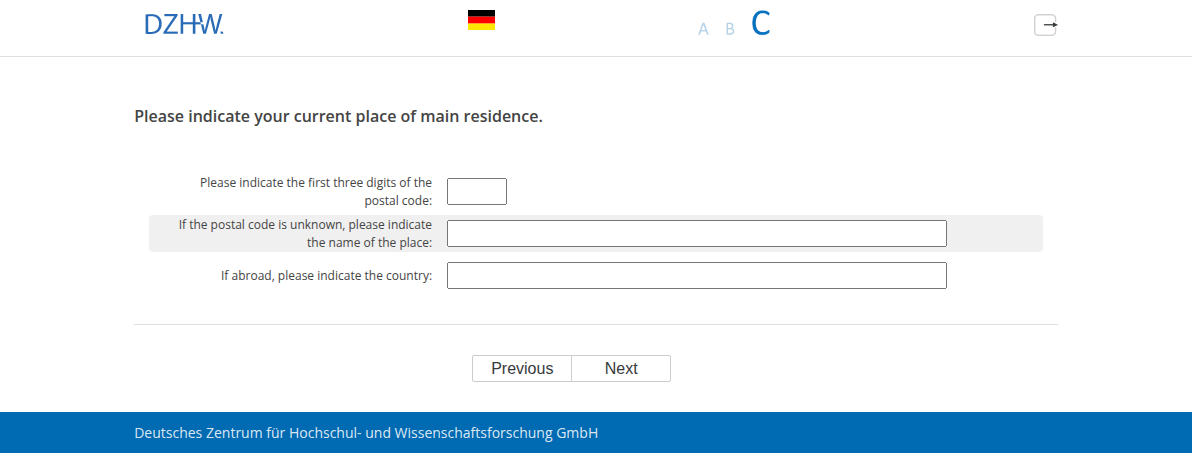Viewport: 1192px width, 462px height.
Task: Click the DZHW logo
Action: coord(184,24)
